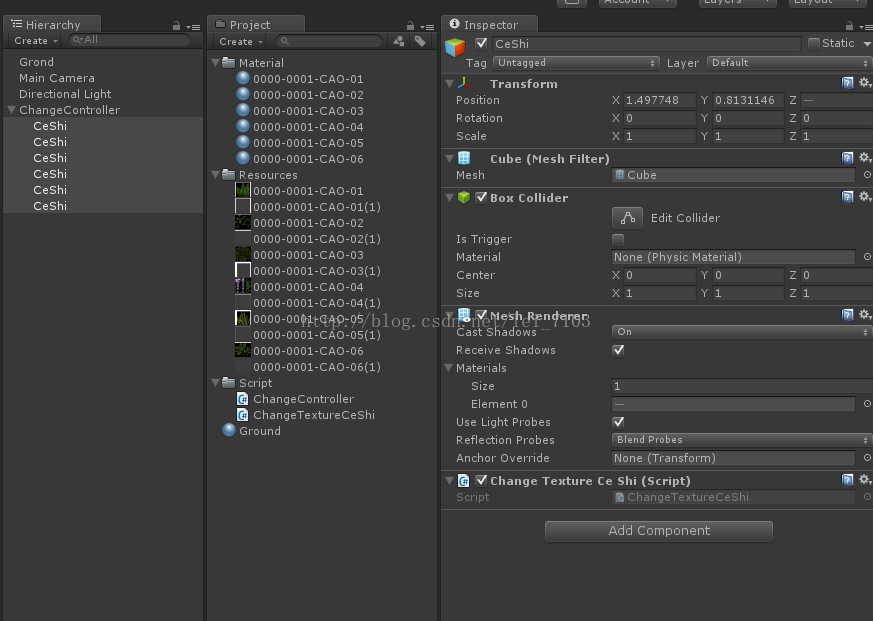Viewport: 873px width, 621px height.
Task: Toggle the Static checkbox
Action: (813, 43)
